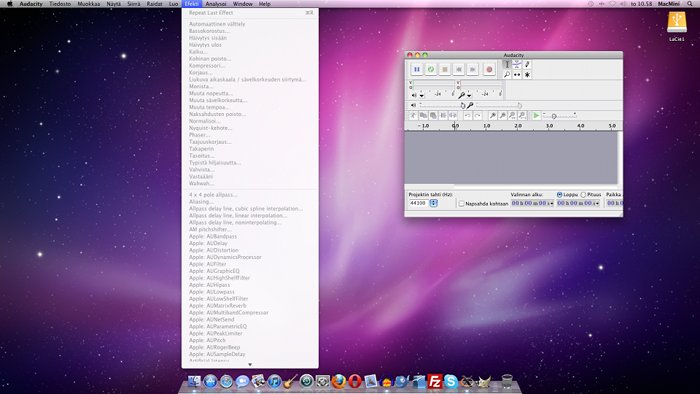
Task: Open the Tiedosto menu
Action: coord(60,4)
